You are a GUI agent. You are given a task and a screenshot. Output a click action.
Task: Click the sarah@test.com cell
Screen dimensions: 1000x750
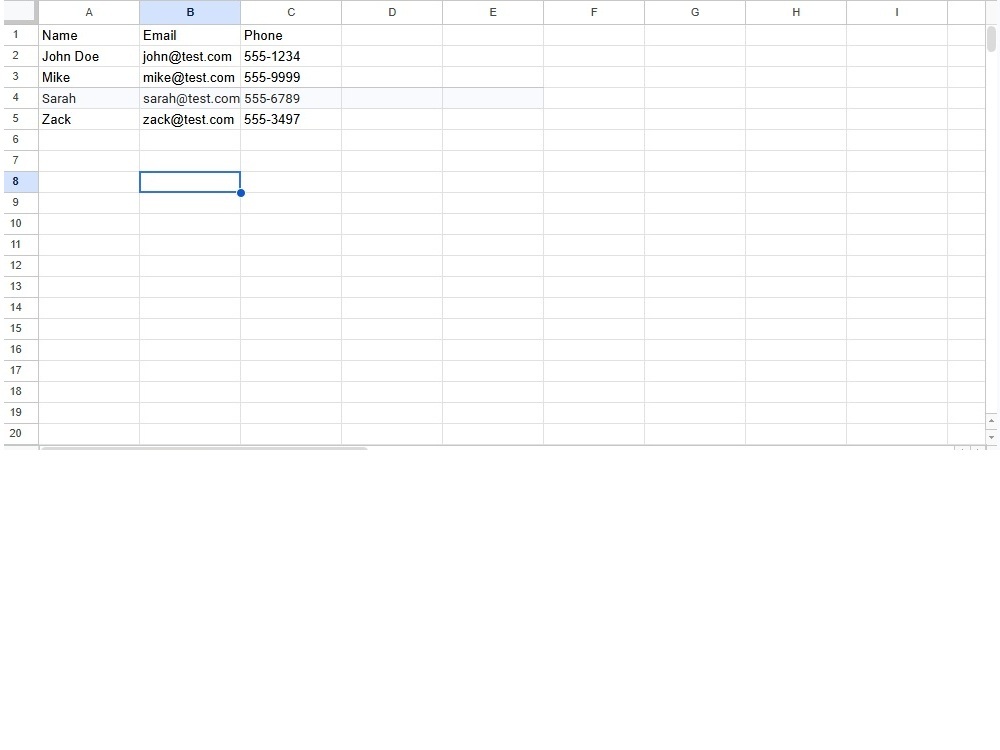189,98
